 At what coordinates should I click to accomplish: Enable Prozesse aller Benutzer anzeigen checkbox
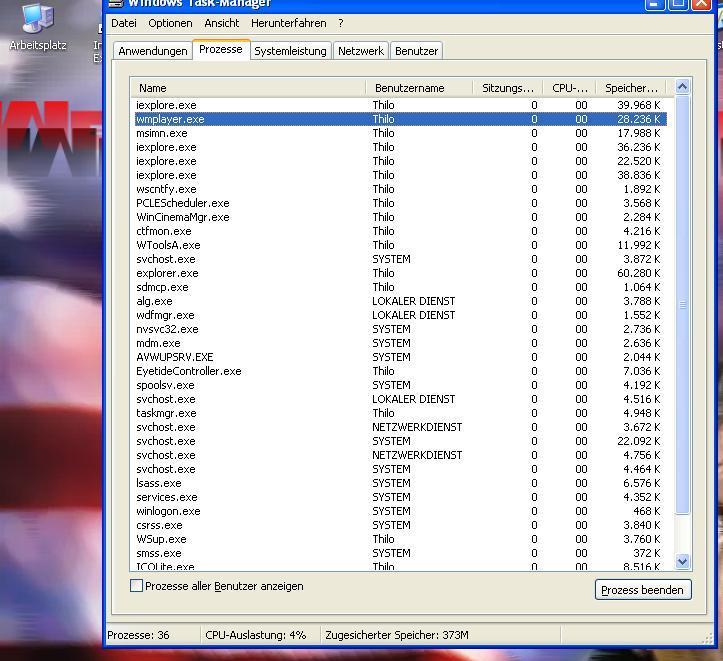[x=136, y=586]
